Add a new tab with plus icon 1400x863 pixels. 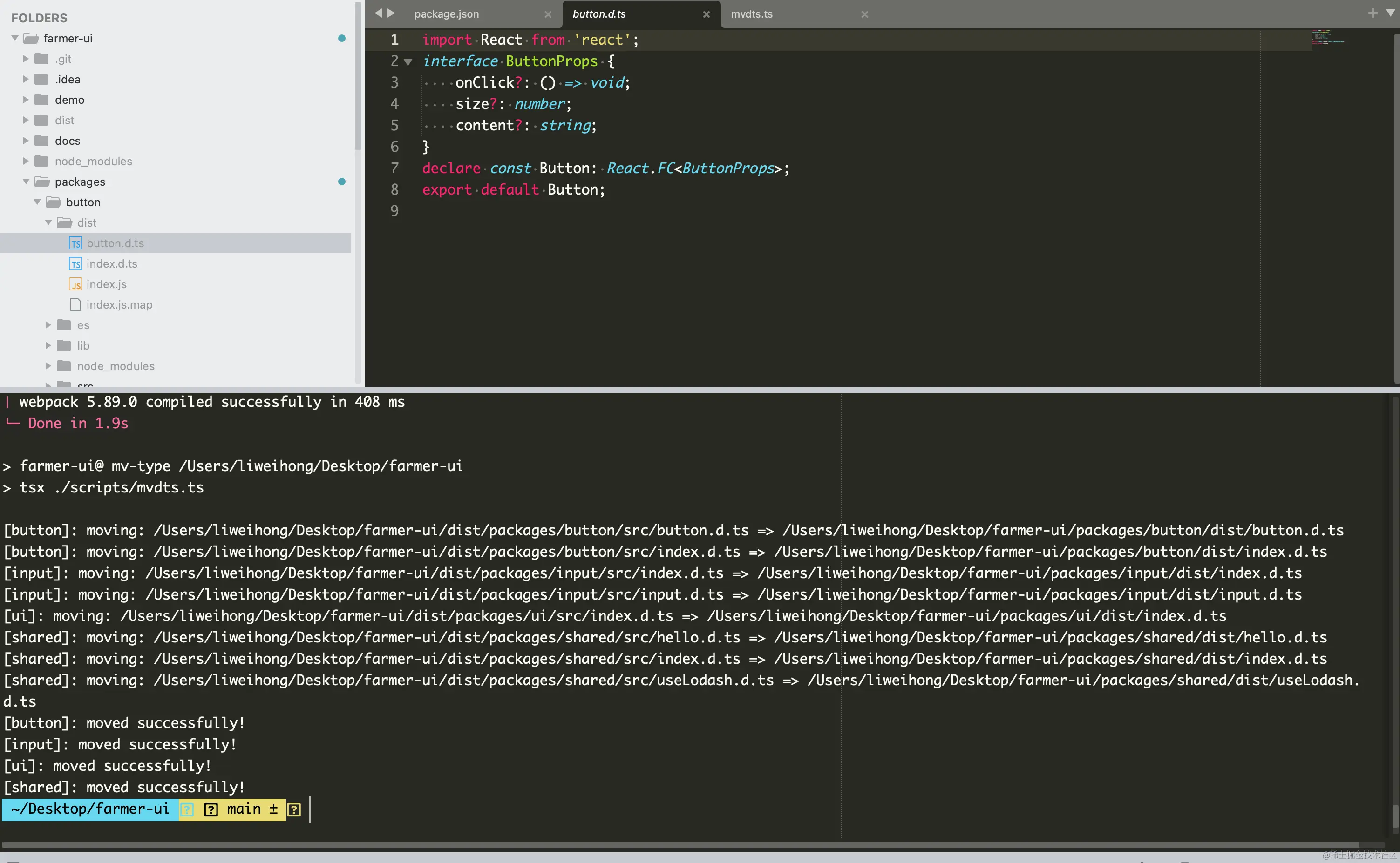1373,13
